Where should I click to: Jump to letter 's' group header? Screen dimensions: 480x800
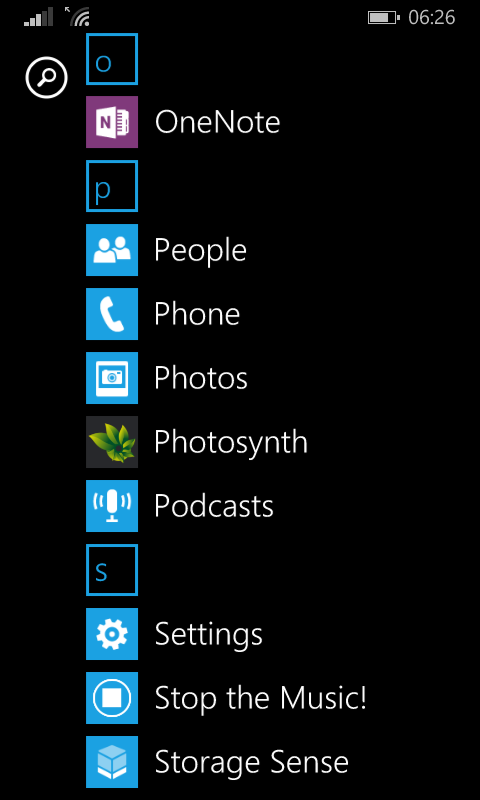pos(112,570)
